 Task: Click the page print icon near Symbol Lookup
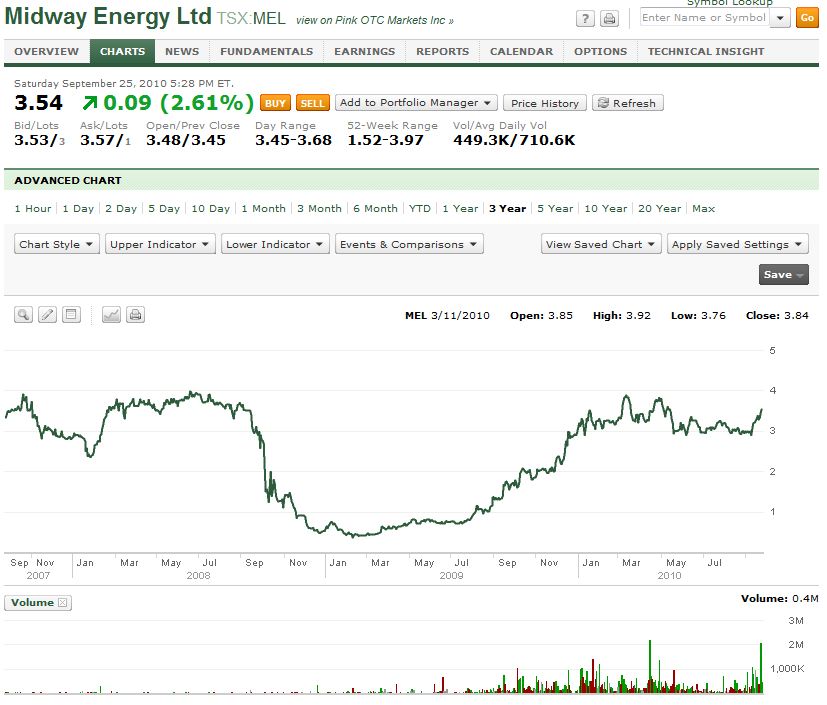point(609,19)
